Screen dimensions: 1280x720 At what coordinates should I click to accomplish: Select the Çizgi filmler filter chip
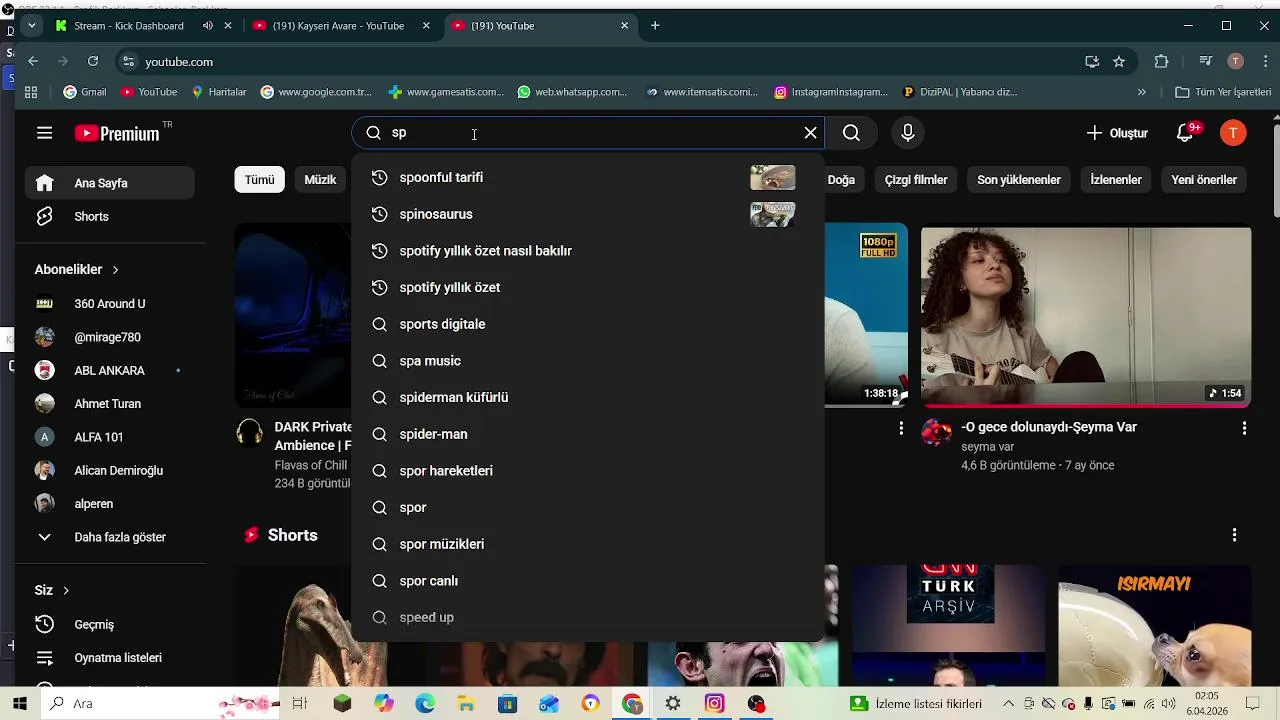pos(916,180)
